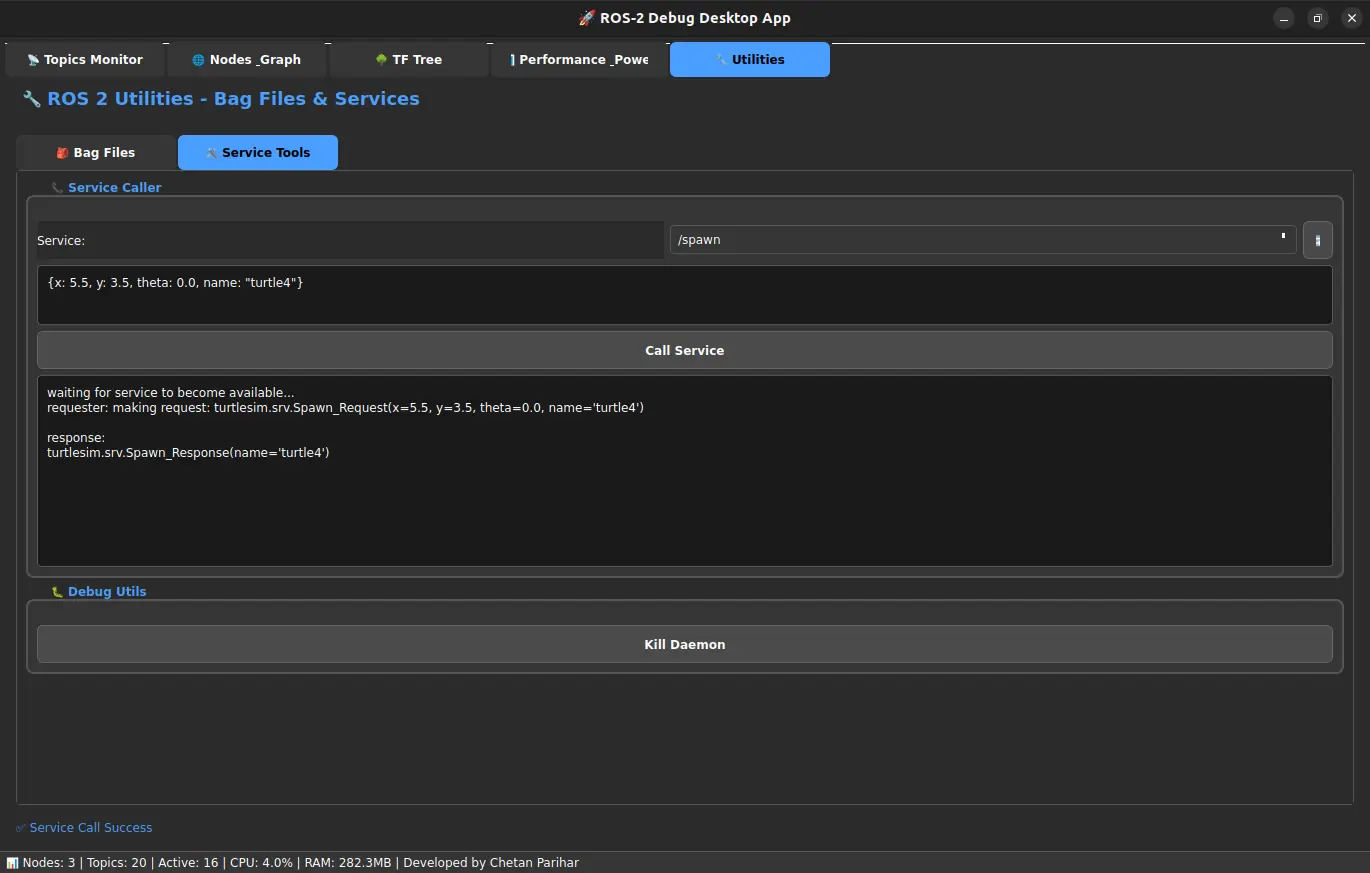The height and width of the screenshot is (873, 1370).
Task: Click the rocket icon in the title bar
Action: pos(587,18)
